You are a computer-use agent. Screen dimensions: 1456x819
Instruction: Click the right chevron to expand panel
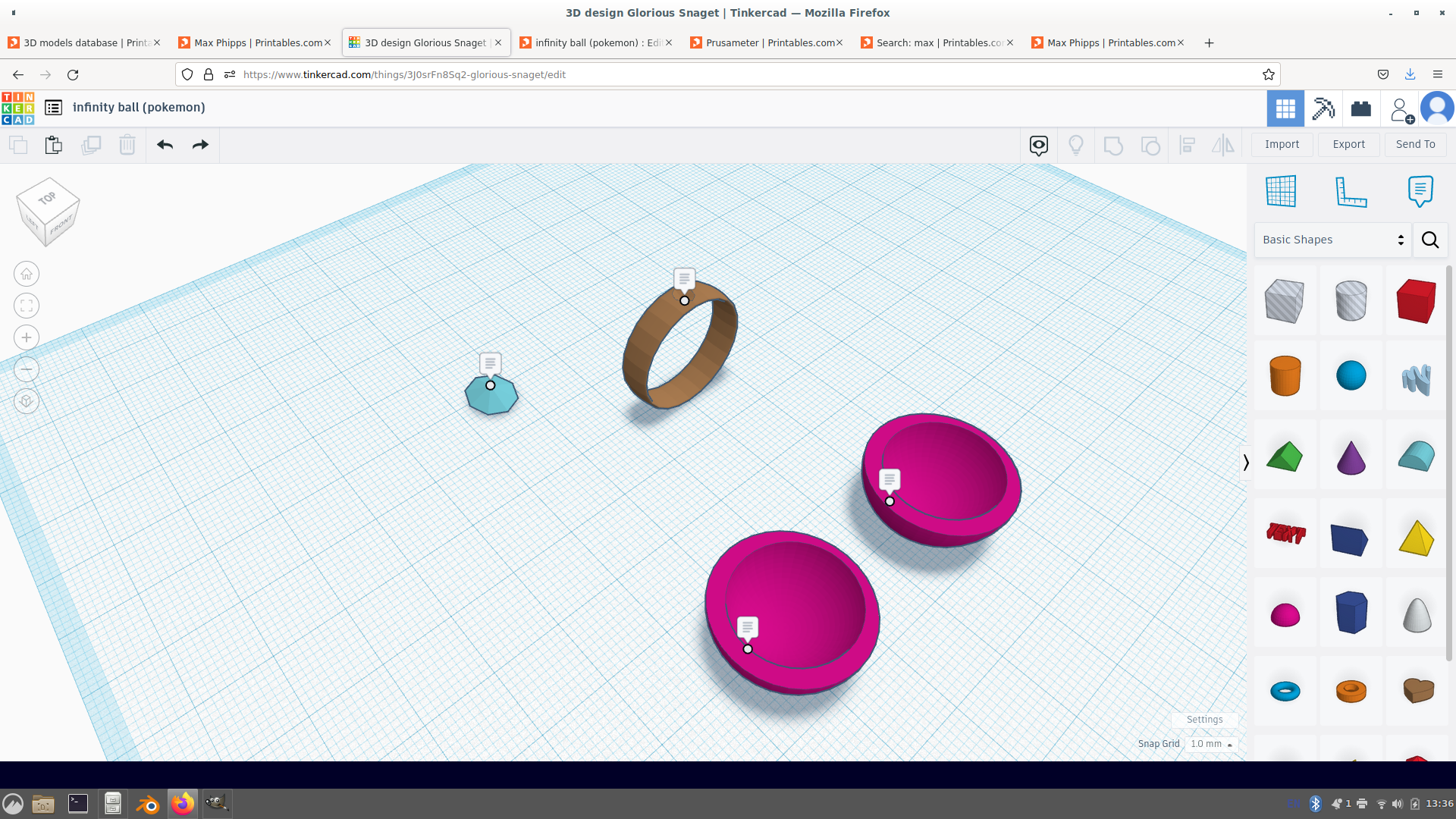point(1244,461)
